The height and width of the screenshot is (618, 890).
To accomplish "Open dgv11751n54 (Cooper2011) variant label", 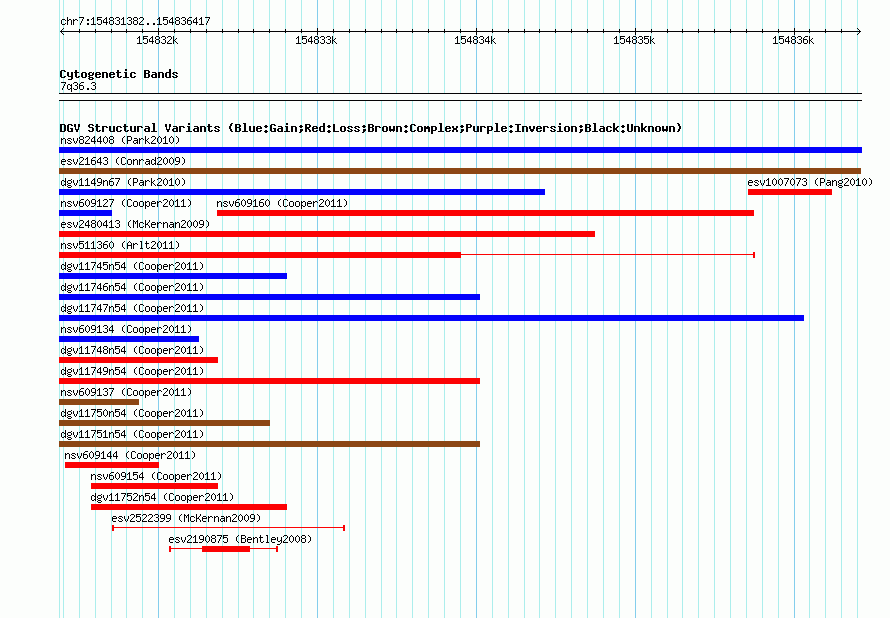I will click(132, 434).
